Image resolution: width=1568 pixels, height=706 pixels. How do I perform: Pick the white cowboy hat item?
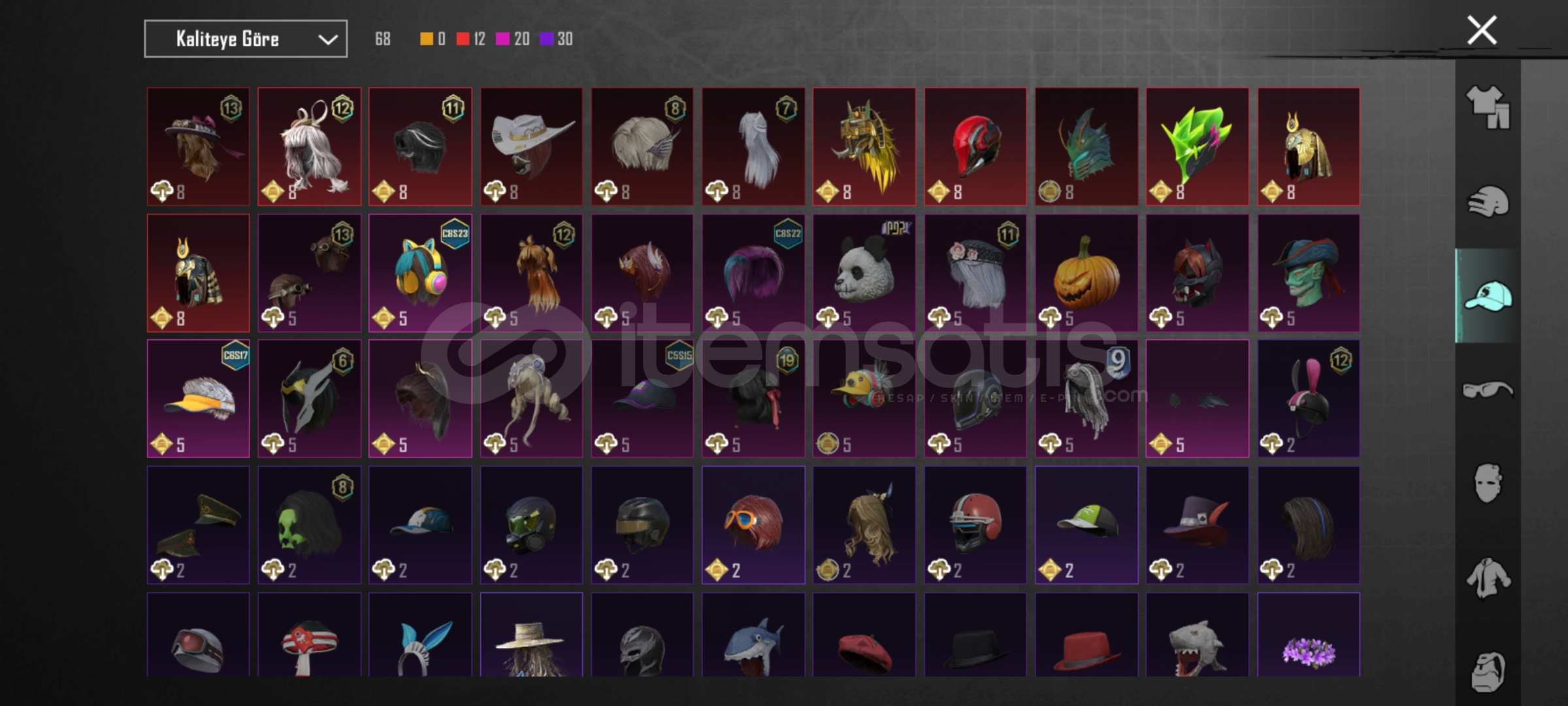click(x=531, y=147)
